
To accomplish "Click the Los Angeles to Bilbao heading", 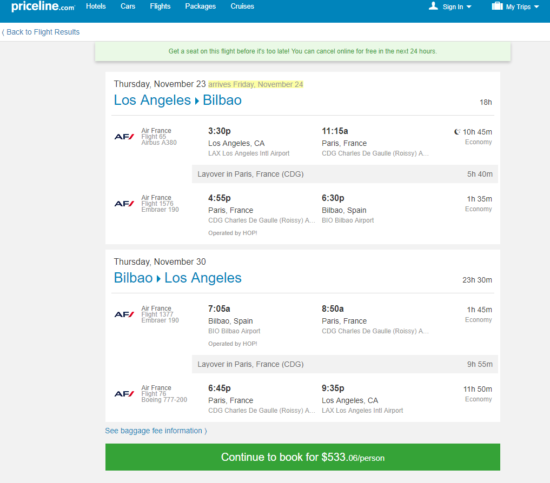I will tap(177, 100).
